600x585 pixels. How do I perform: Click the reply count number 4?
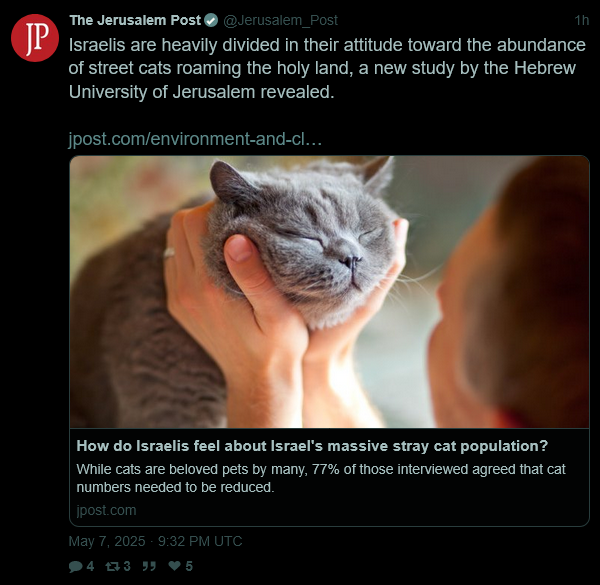(x=90, y=566)
